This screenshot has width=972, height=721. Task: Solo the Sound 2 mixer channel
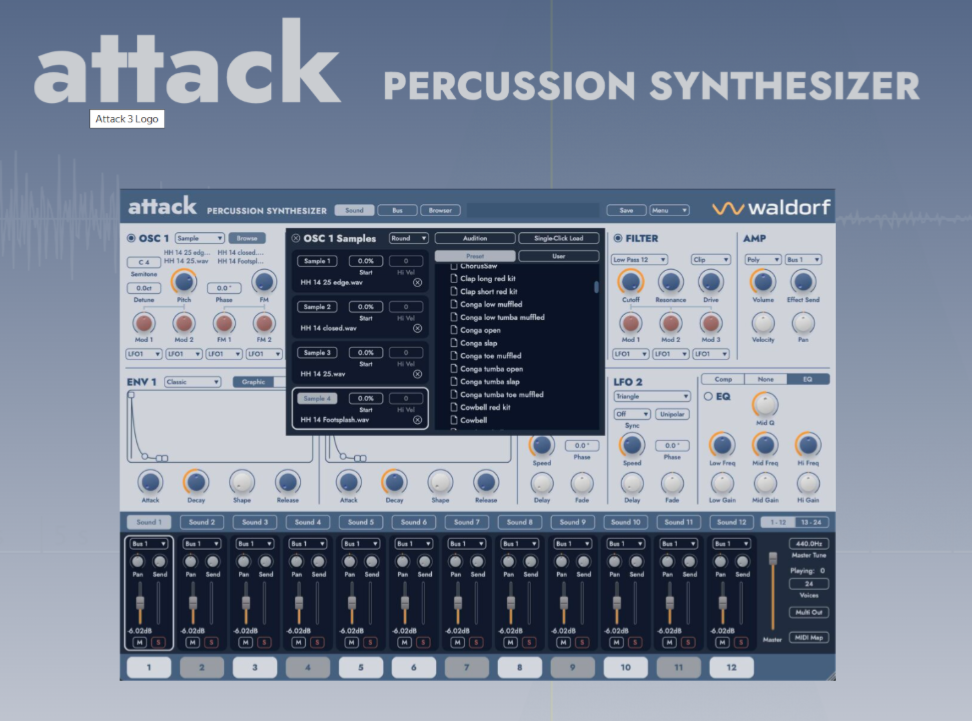click(211, 642)
